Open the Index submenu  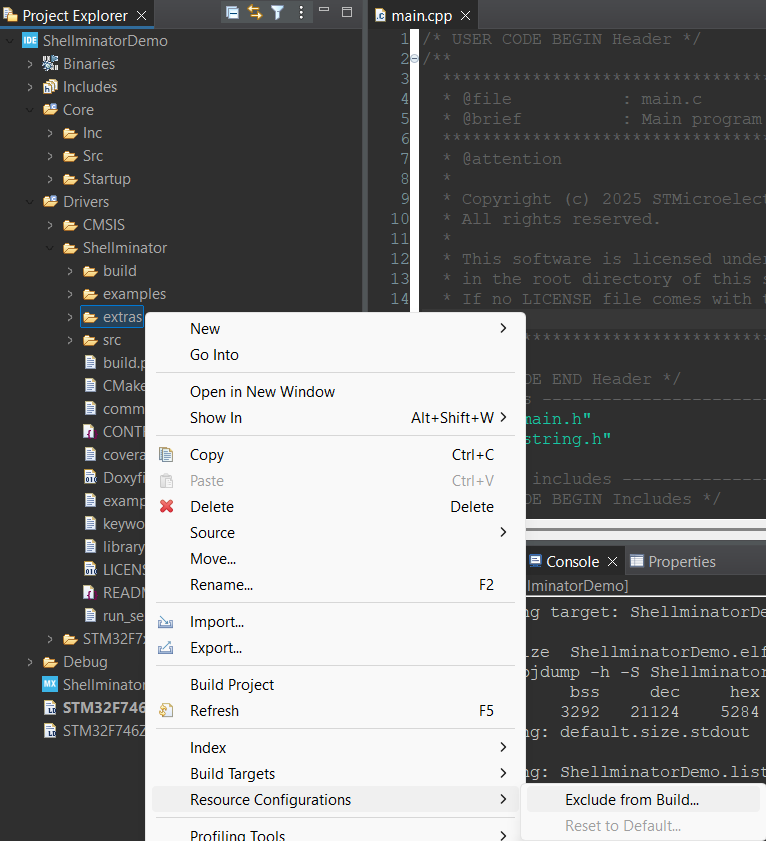pos(335,748)
